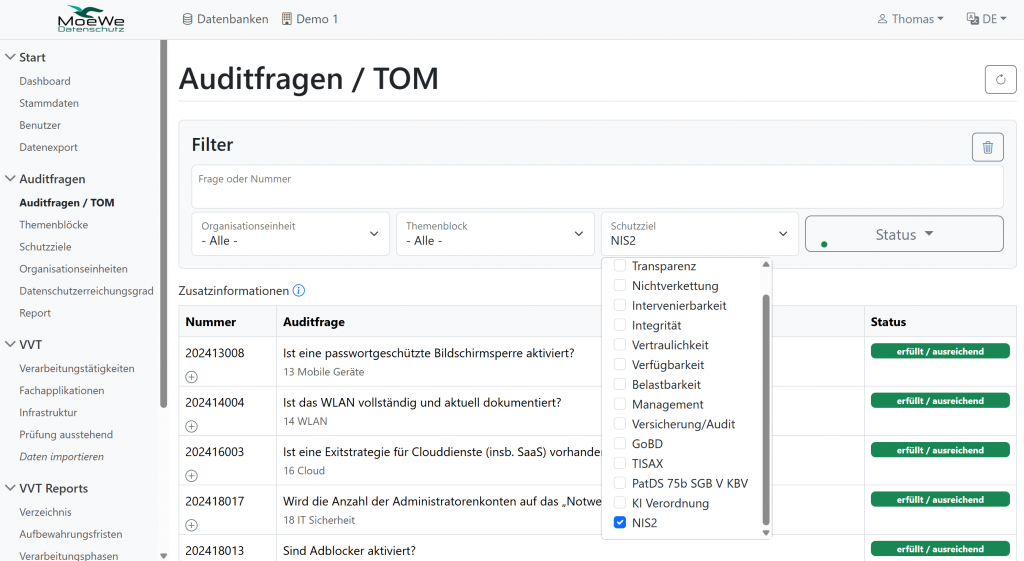This screenshot has height=561, width=1024.
Task: Go to Themenblöcke in the sidebar
Action: [x=53, y=225]
